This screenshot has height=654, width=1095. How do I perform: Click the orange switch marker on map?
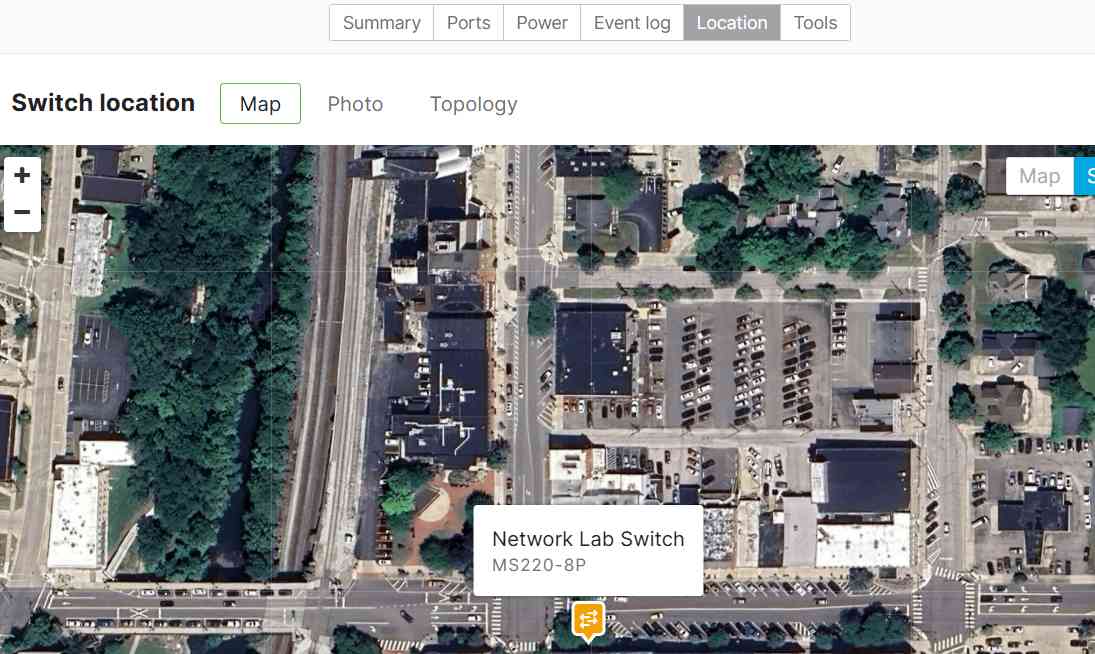588,620
